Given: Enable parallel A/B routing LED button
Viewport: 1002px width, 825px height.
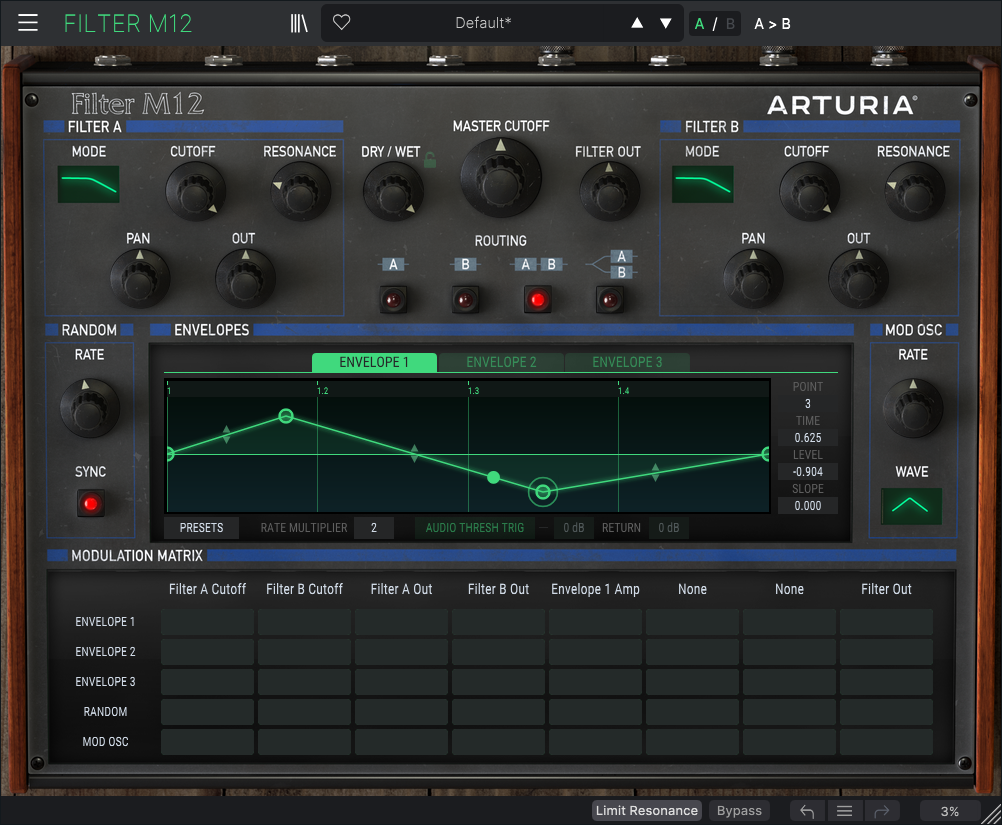Looking at the screenshot, I should click(x=610, y=299).
